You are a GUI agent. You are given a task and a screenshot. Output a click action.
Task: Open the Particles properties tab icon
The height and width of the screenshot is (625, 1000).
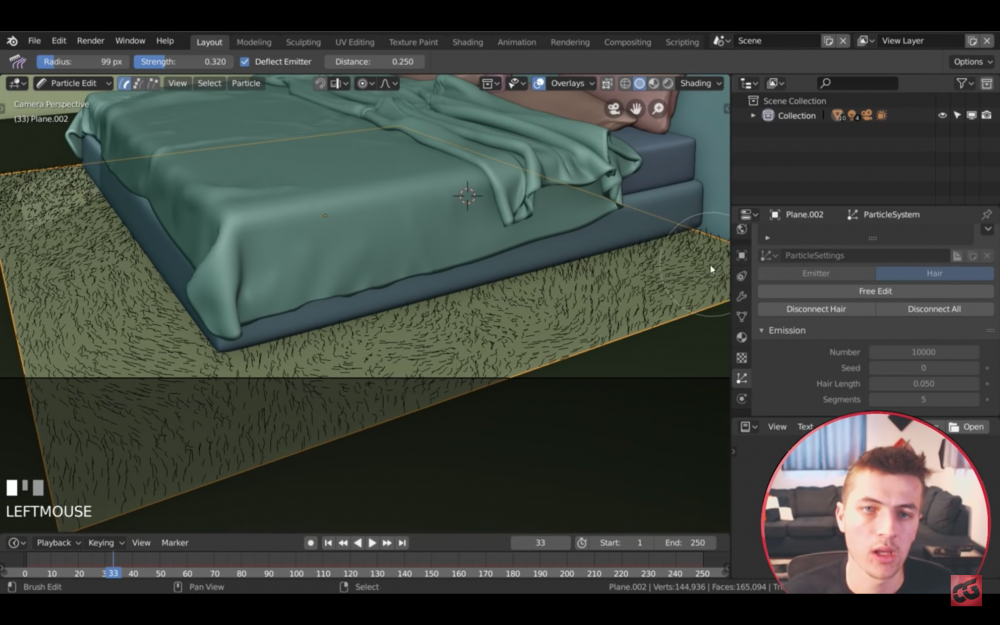click(742, 378)
